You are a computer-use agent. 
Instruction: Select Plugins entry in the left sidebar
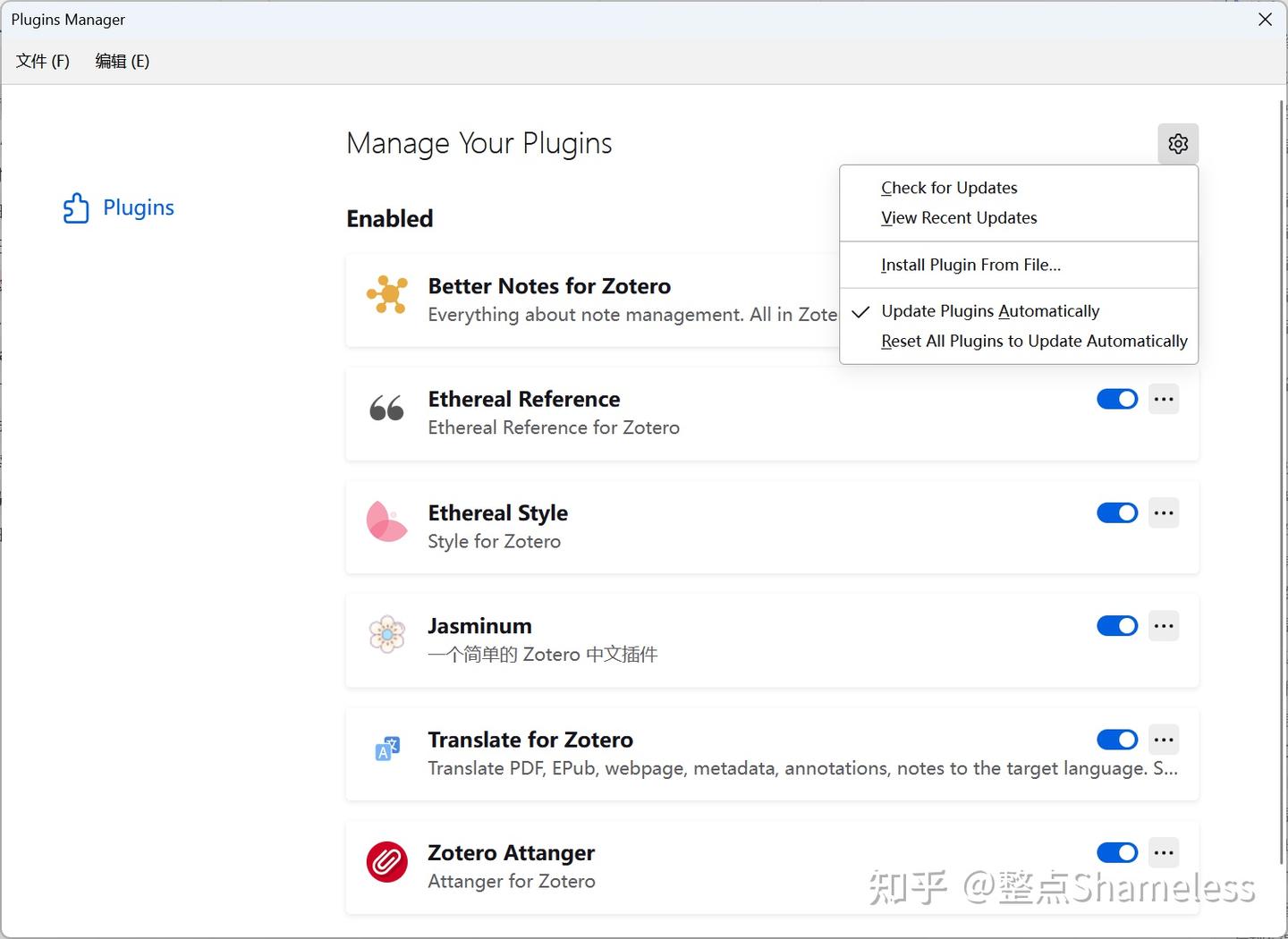(139, 207)
